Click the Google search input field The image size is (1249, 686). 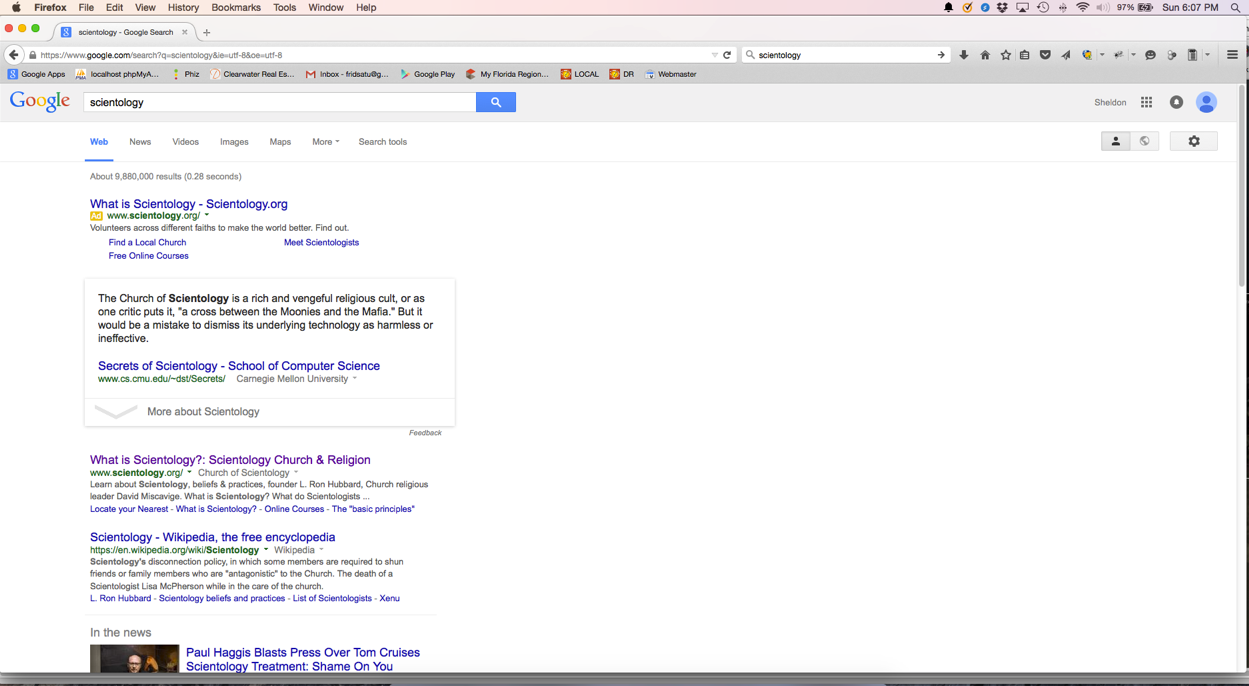[280, 102]
